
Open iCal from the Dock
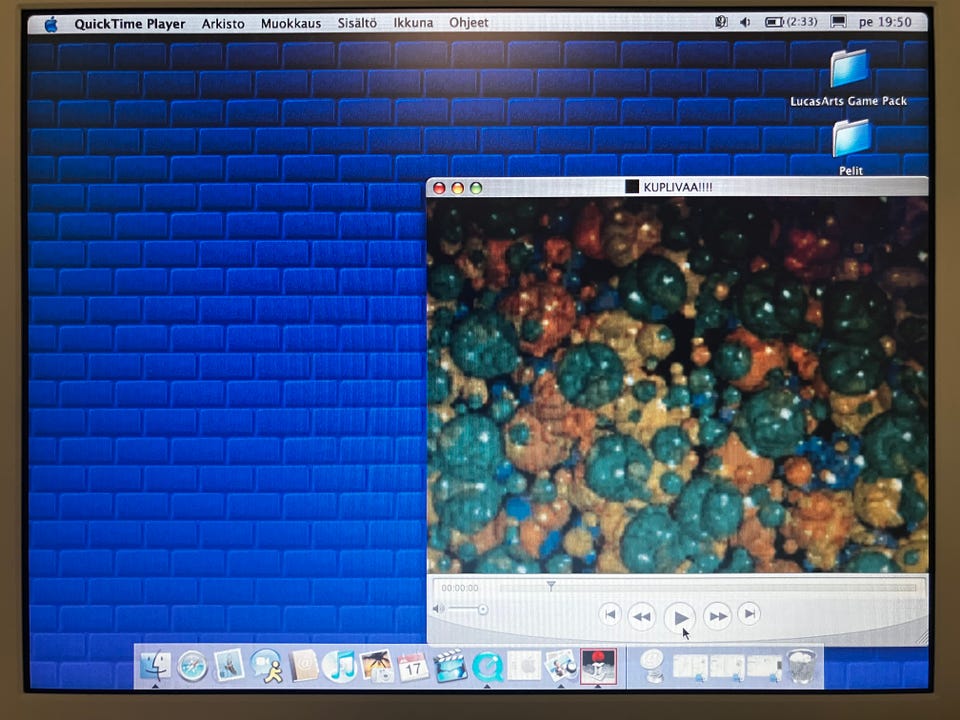(413, 667)
